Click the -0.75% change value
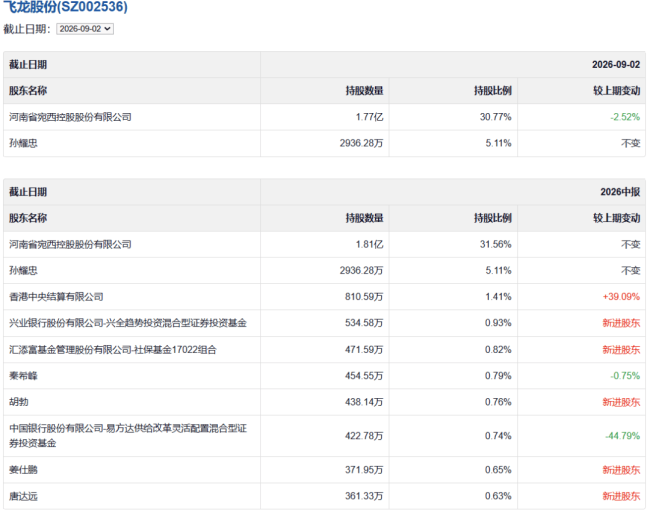Screen dimensions: 650x513 click(625, 376)
